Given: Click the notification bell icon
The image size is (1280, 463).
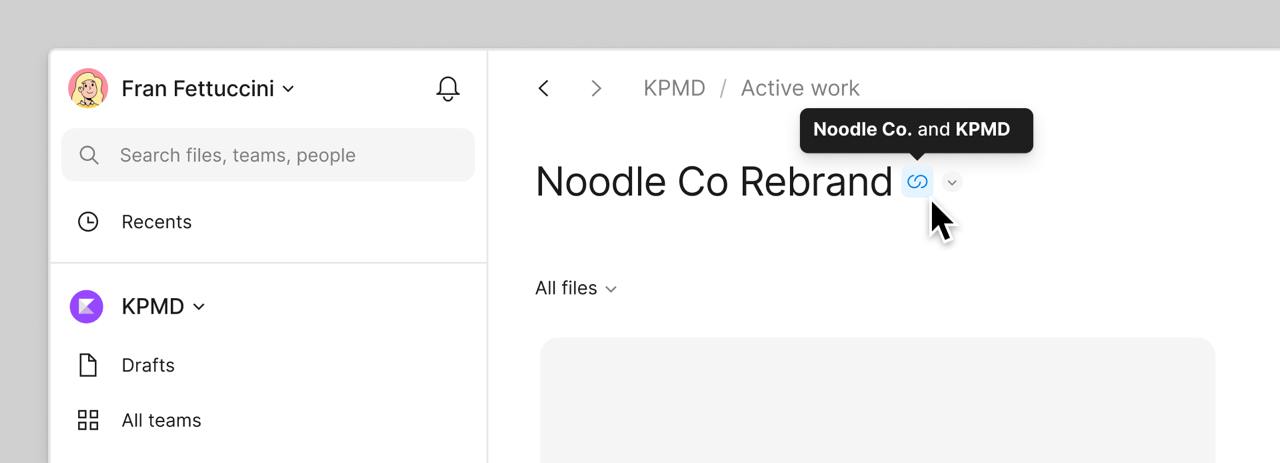Looking at the screenshot, I should click(x=448, y=89).
